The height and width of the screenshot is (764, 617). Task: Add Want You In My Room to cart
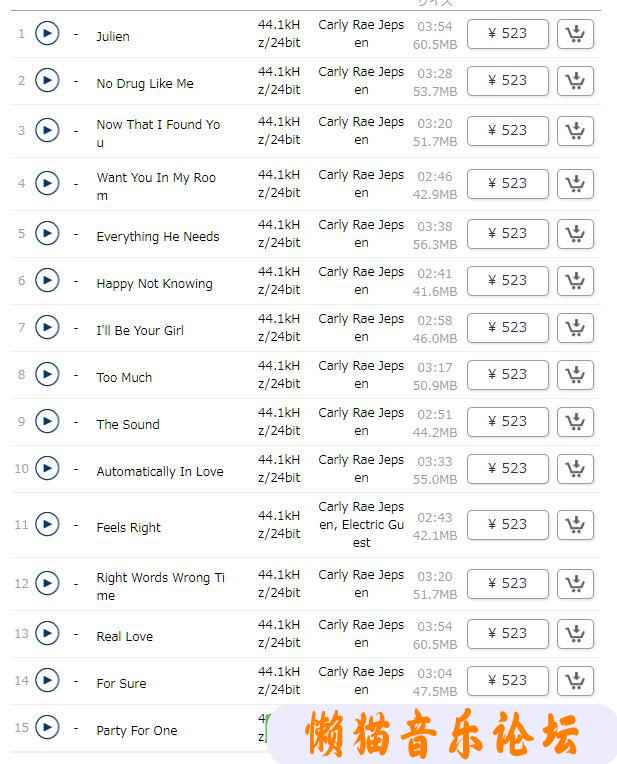coord(575,184)
